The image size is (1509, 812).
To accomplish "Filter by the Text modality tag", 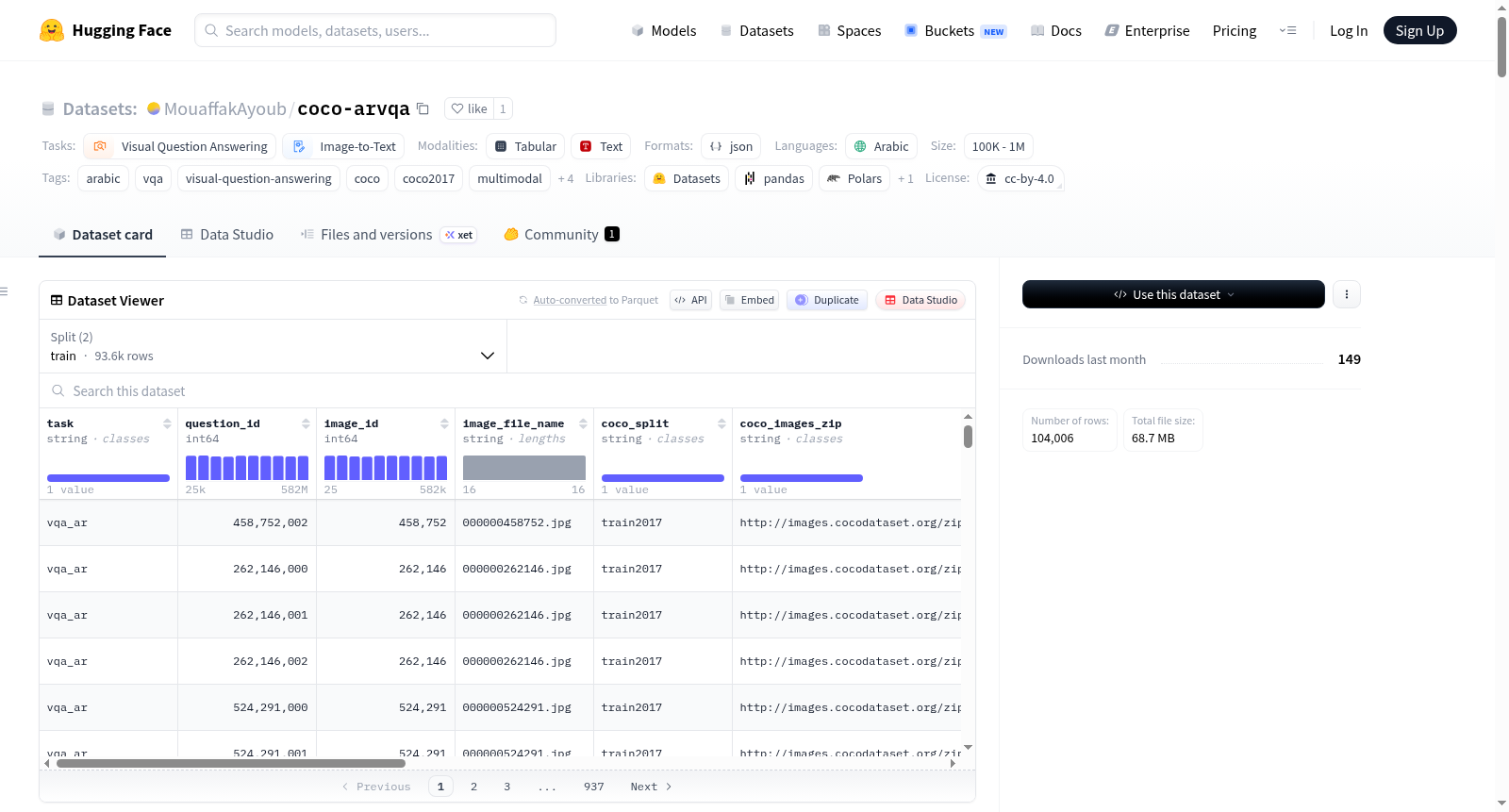I will point(601,146).
